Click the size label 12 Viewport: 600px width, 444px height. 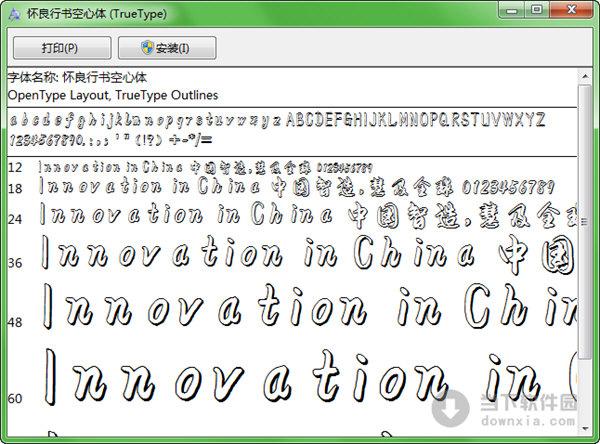[x=15, y=167]
